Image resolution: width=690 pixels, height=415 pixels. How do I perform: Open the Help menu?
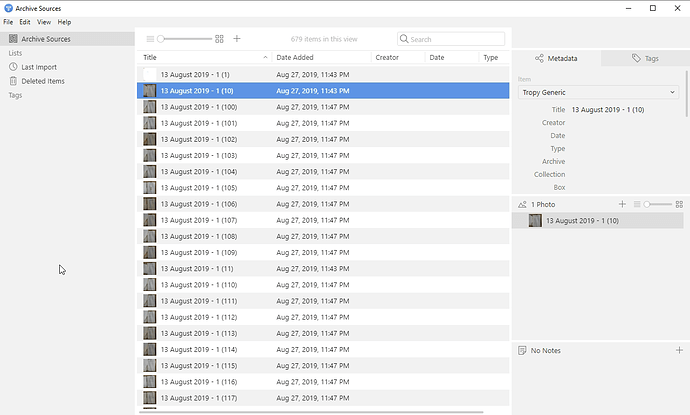tap(64, 22)
